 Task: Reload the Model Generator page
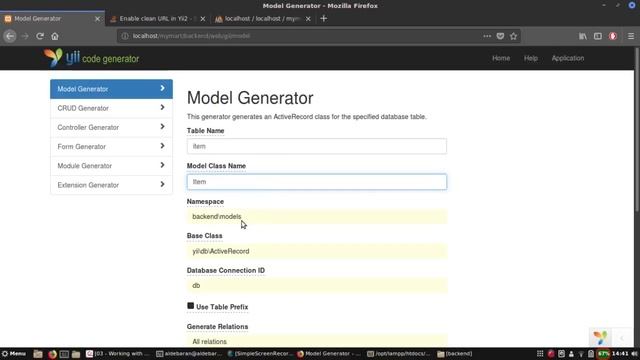tap(40, 36)
